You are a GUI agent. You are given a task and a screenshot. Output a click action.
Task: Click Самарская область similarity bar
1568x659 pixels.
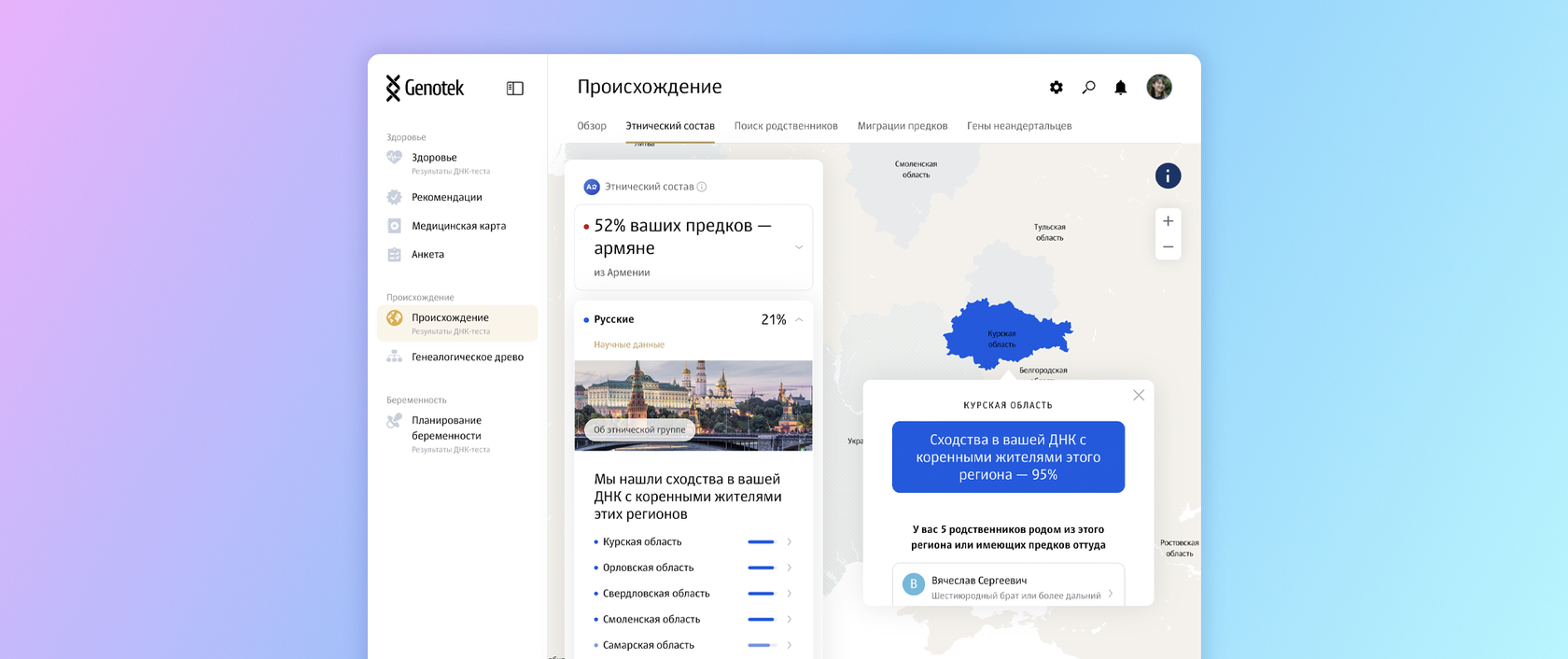pos(762,645)
